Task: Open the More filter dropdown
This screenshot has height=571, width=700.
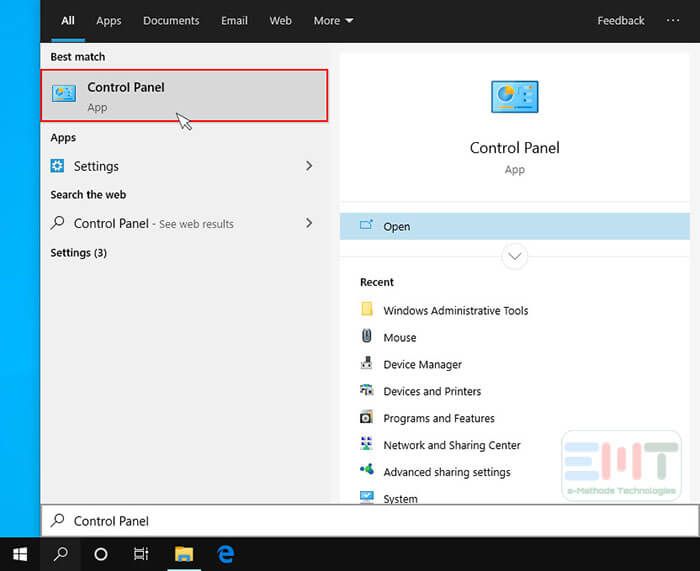Action: tap(333, 21)
